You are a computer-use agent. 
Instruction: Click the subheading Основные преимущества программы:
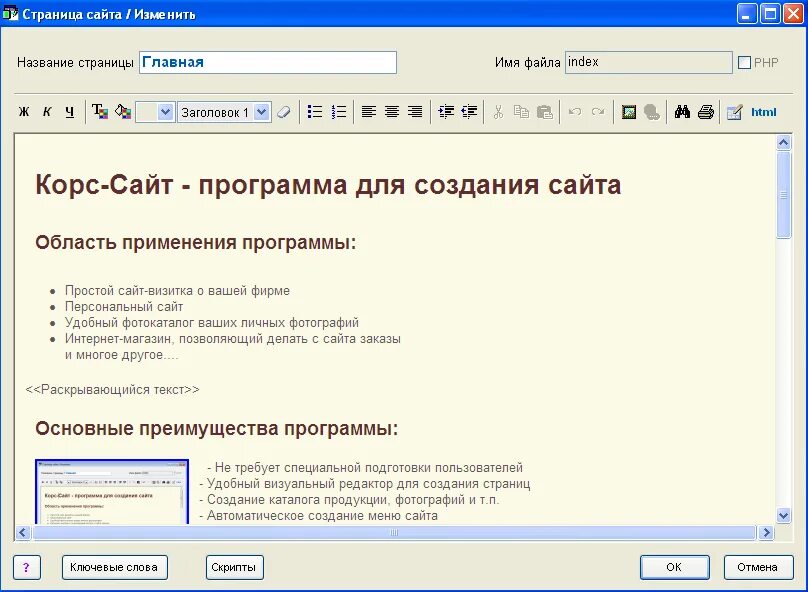tap(216, 428)
